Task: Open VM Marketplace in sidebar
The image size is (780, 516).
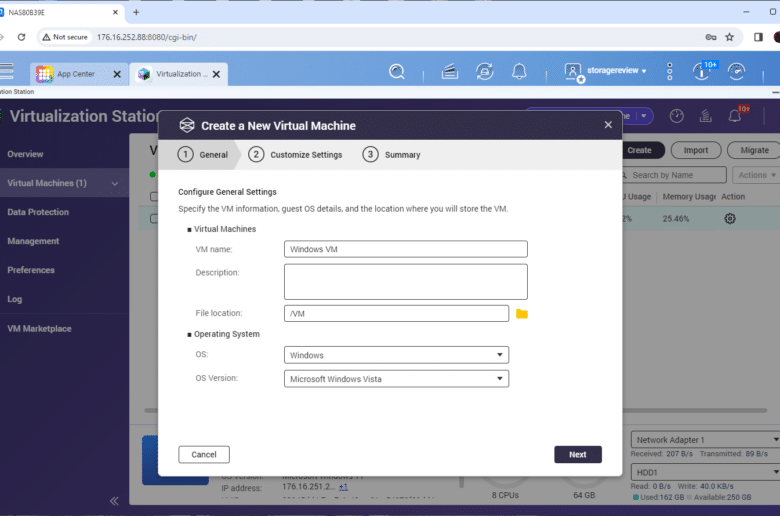Action: (39, 328)
